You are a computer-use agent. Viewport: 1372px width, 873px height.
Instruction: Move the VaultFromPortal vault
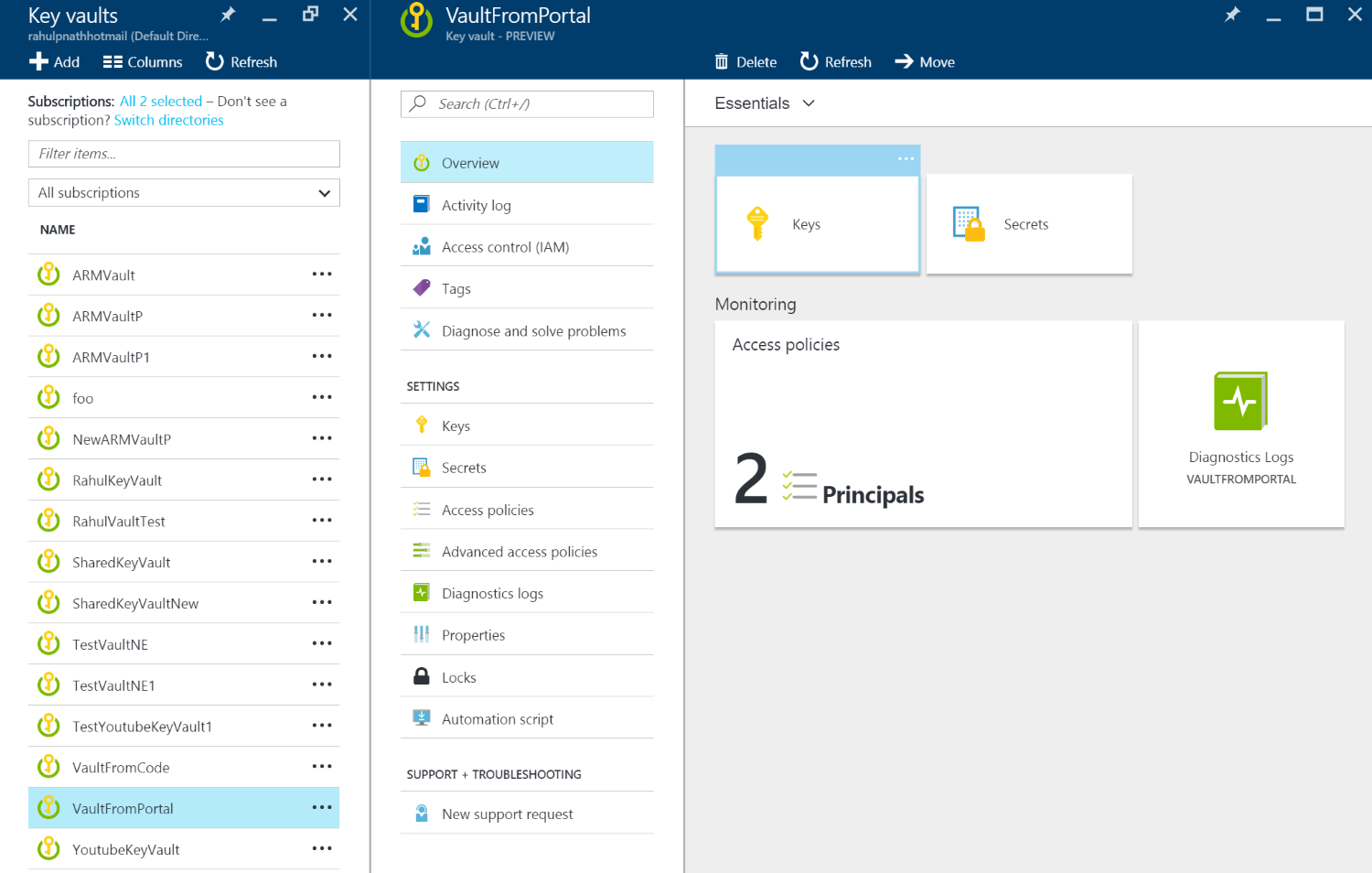[x=925, y=61]
